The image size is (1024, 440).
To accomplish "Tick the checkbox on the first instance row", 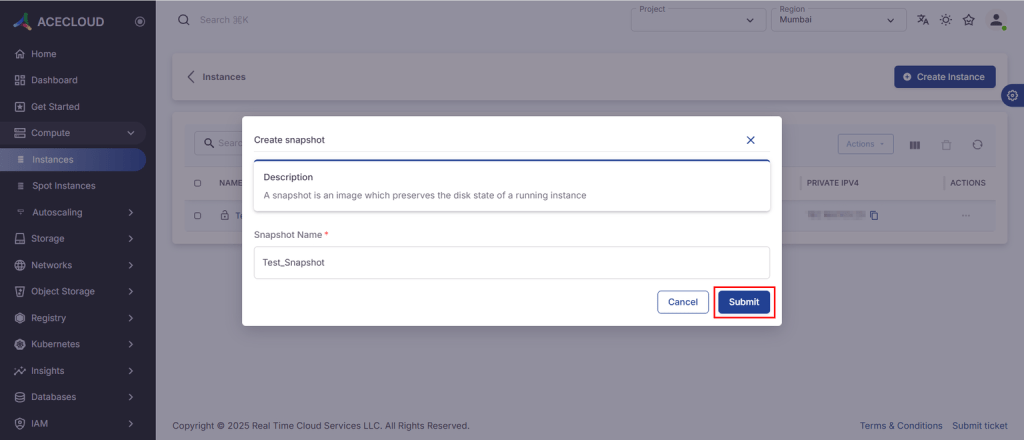I will [x=197, y=215].
